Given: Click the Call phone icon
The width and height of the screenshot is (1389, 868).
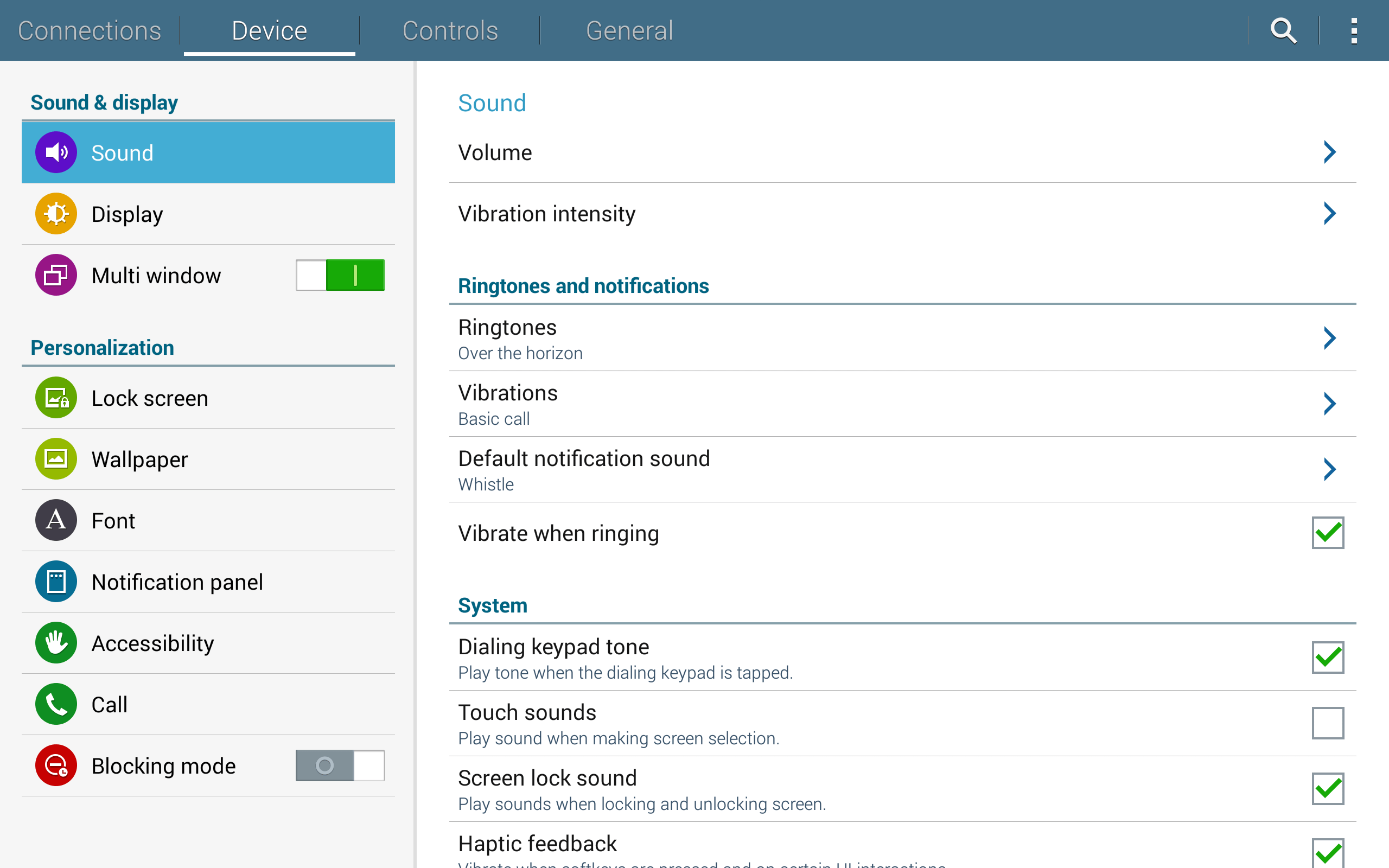Looking at the screenshot, I should point(56,704).
